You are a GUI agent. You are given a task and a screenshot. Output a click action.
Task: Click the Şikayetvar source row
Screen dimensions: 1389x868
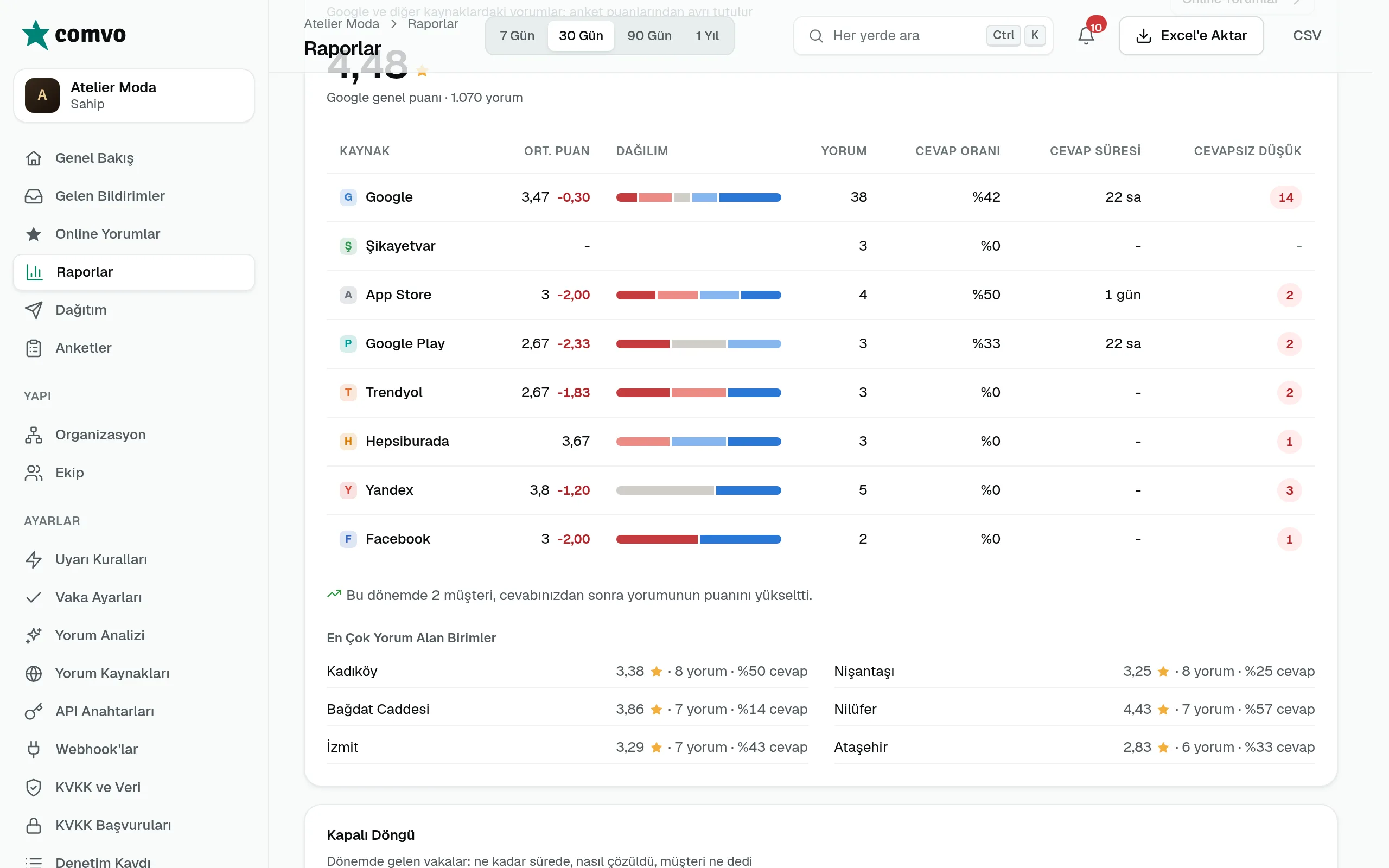click(821, 246)
